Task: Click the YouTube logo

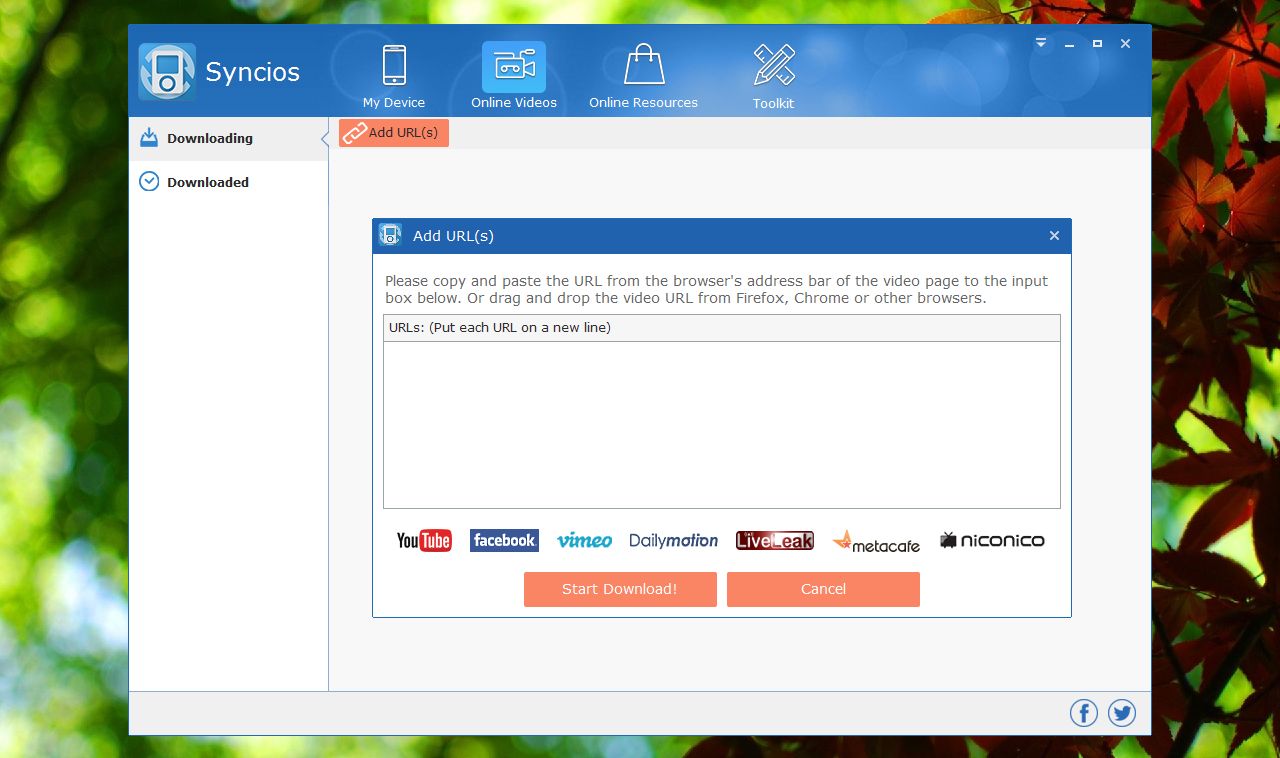Action: coord(424,541)
